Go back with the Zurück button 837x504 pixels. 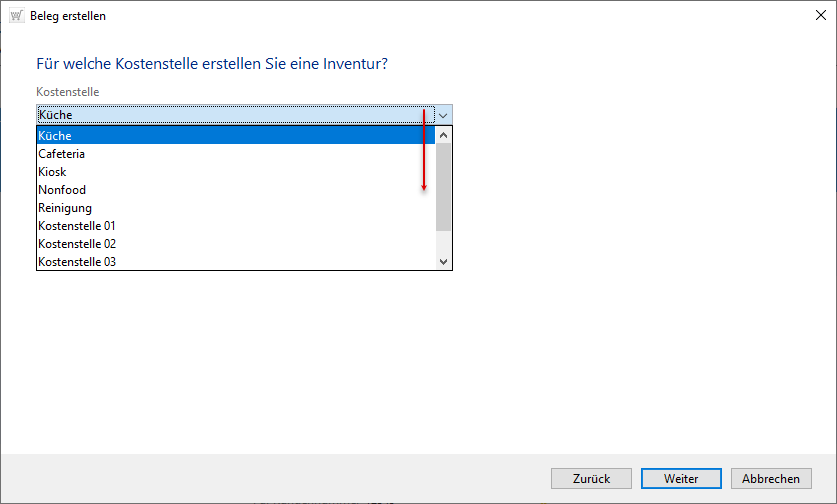[591, 479]
